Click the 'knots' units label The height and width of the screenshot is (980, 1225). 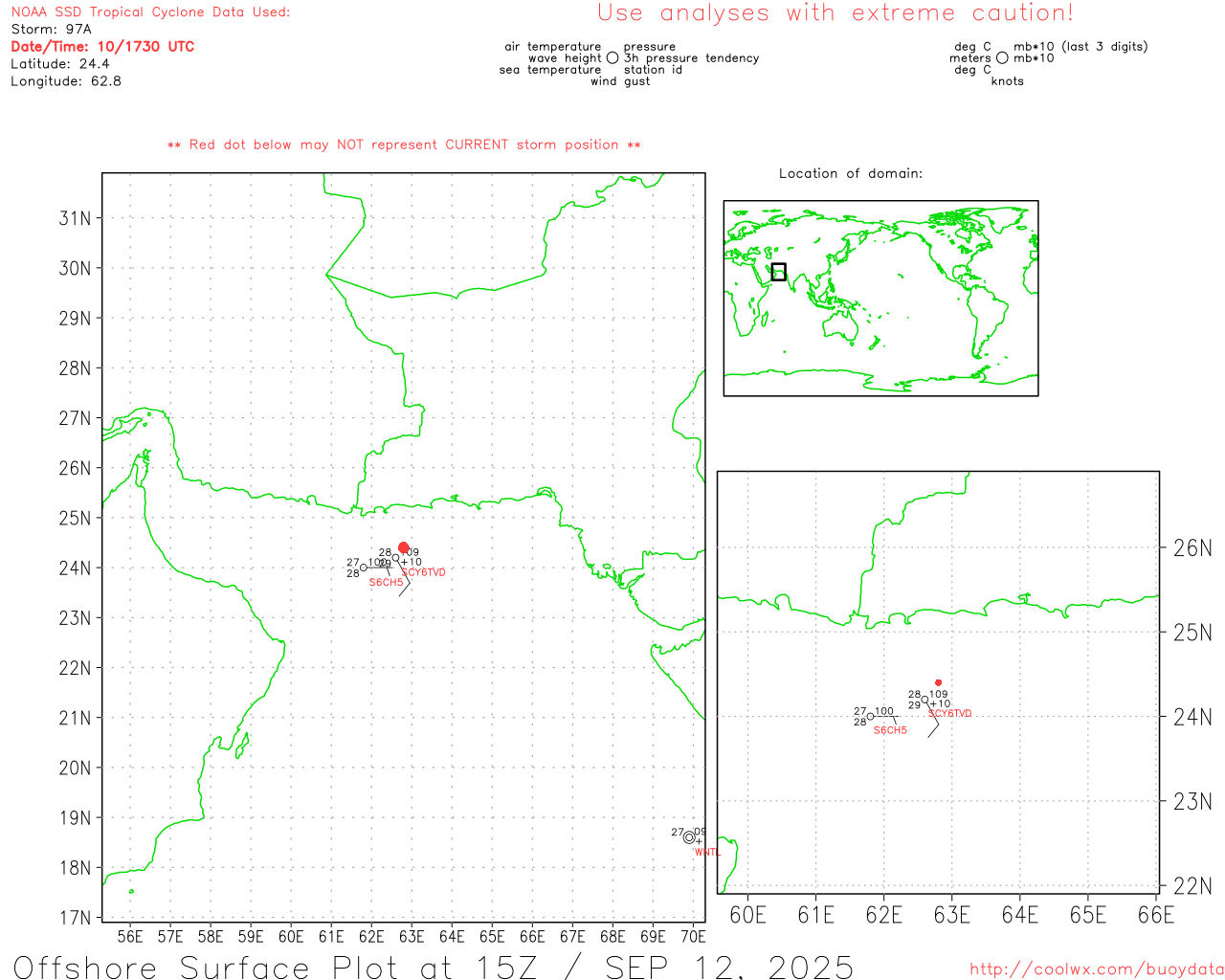click(x=1008, y=81)
